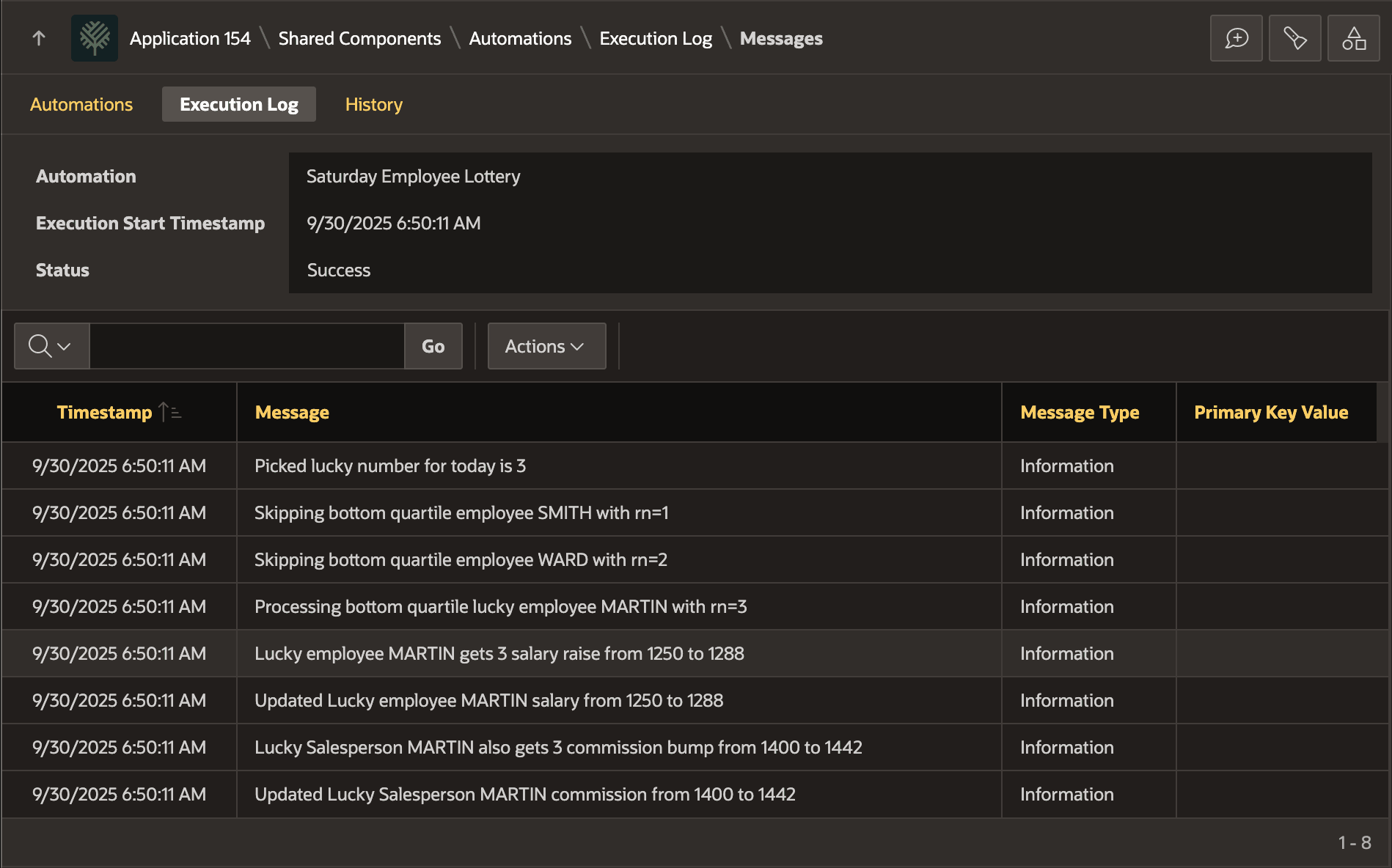Open the search column selector magnifier

[x=51, y=346]
